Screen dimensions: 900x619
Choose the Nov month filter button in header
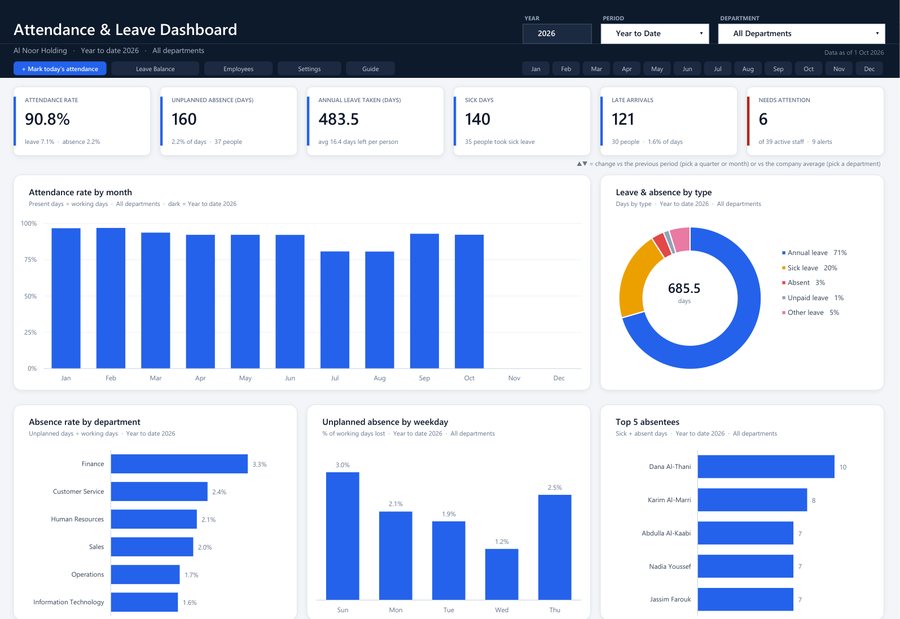point(839,69)
